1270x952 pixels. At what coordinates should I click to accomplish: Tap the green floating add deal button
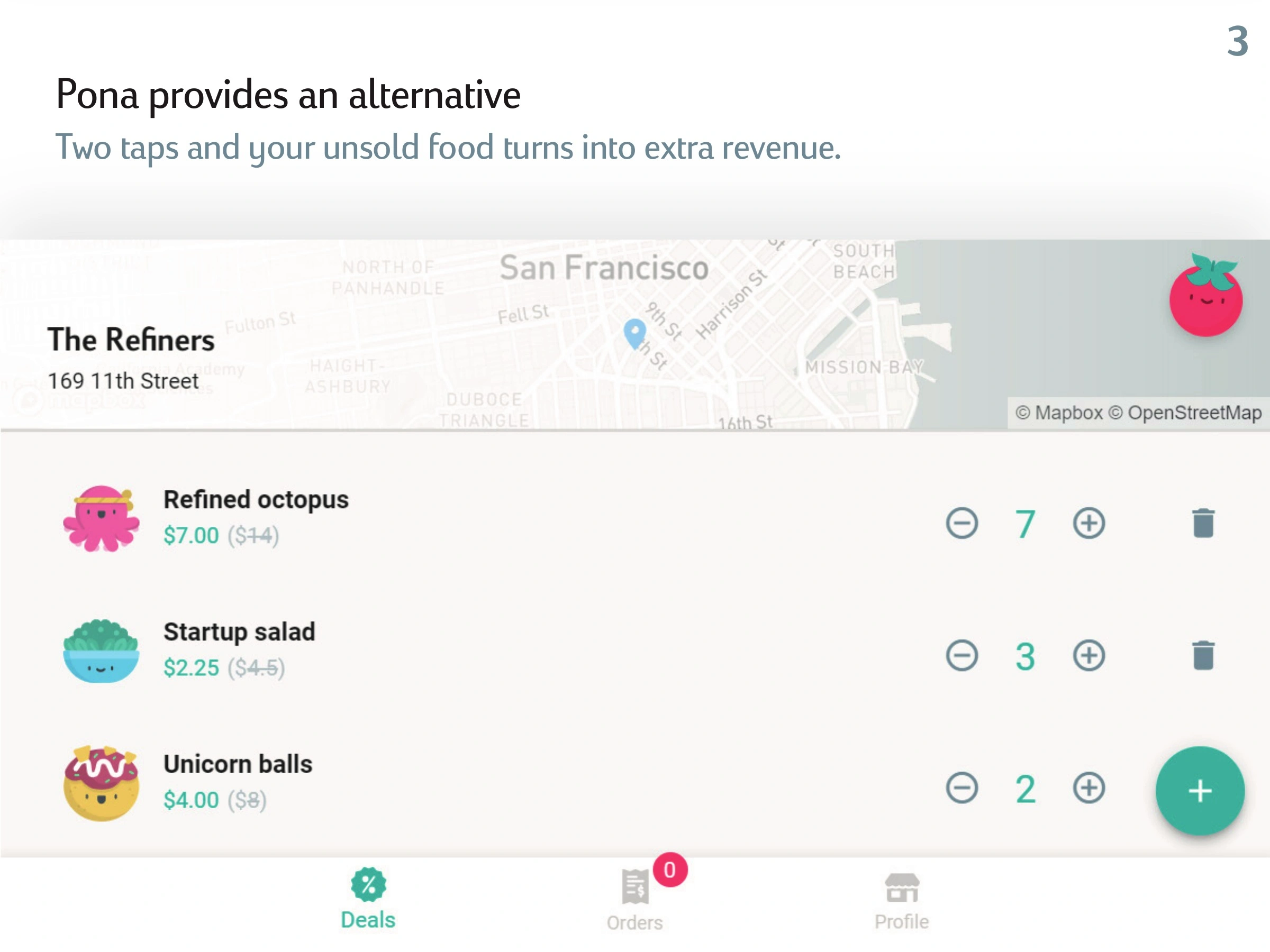pyautogui.click(x=1200, y=791)
